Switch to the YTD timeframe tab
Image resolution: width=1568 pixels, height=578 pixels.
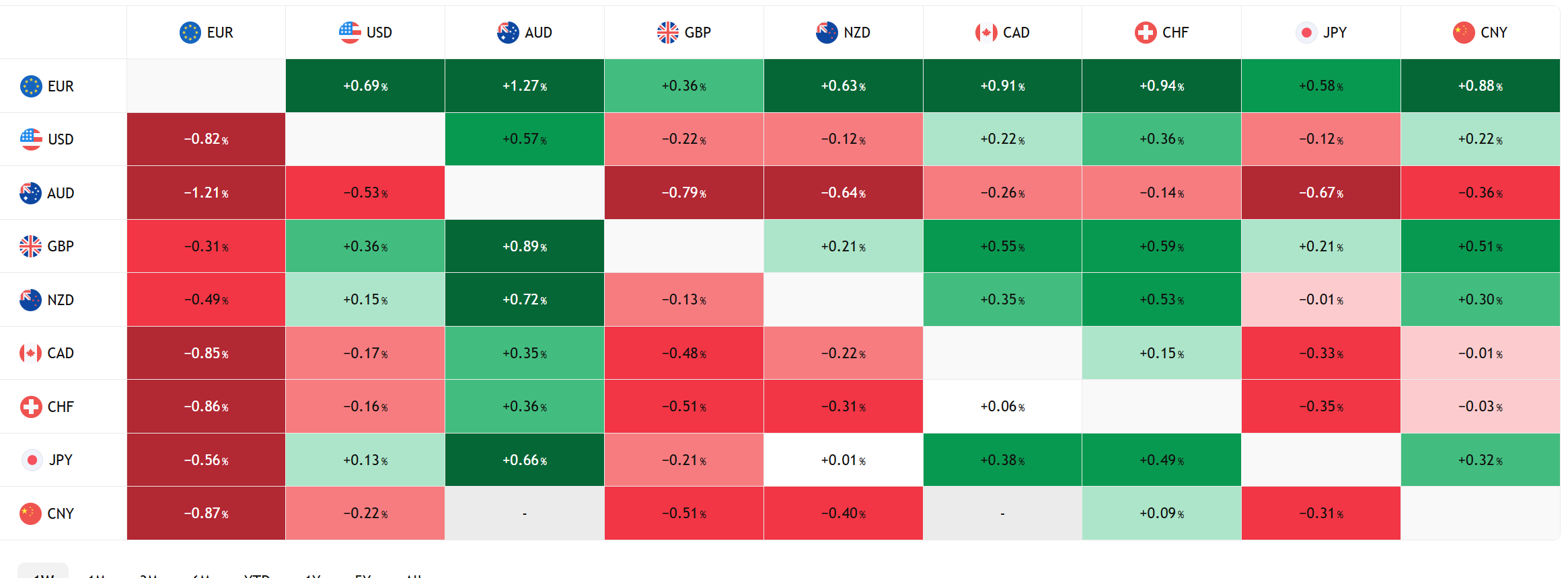257,573
